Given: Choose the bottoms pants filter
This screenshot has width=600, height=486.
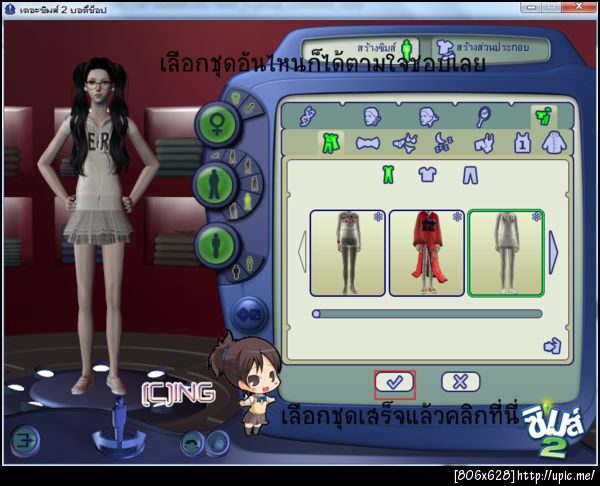Looking at the screenshot, I should pos(470,175).
